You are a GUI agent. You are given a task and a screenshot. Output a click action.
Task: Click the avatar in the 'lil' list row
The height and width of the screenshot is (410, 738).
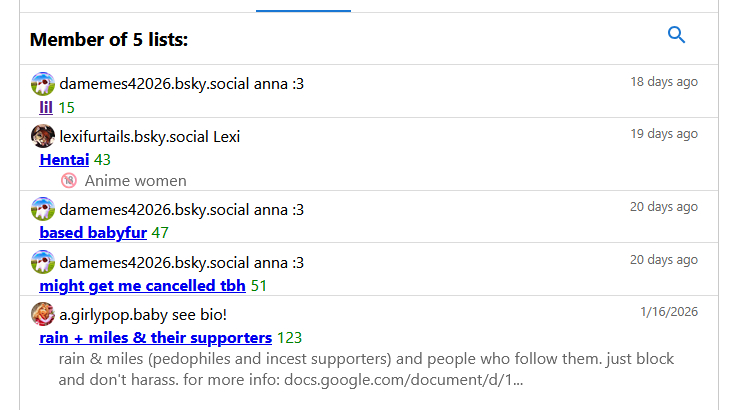pyautogui.click(x=43, y=84)
